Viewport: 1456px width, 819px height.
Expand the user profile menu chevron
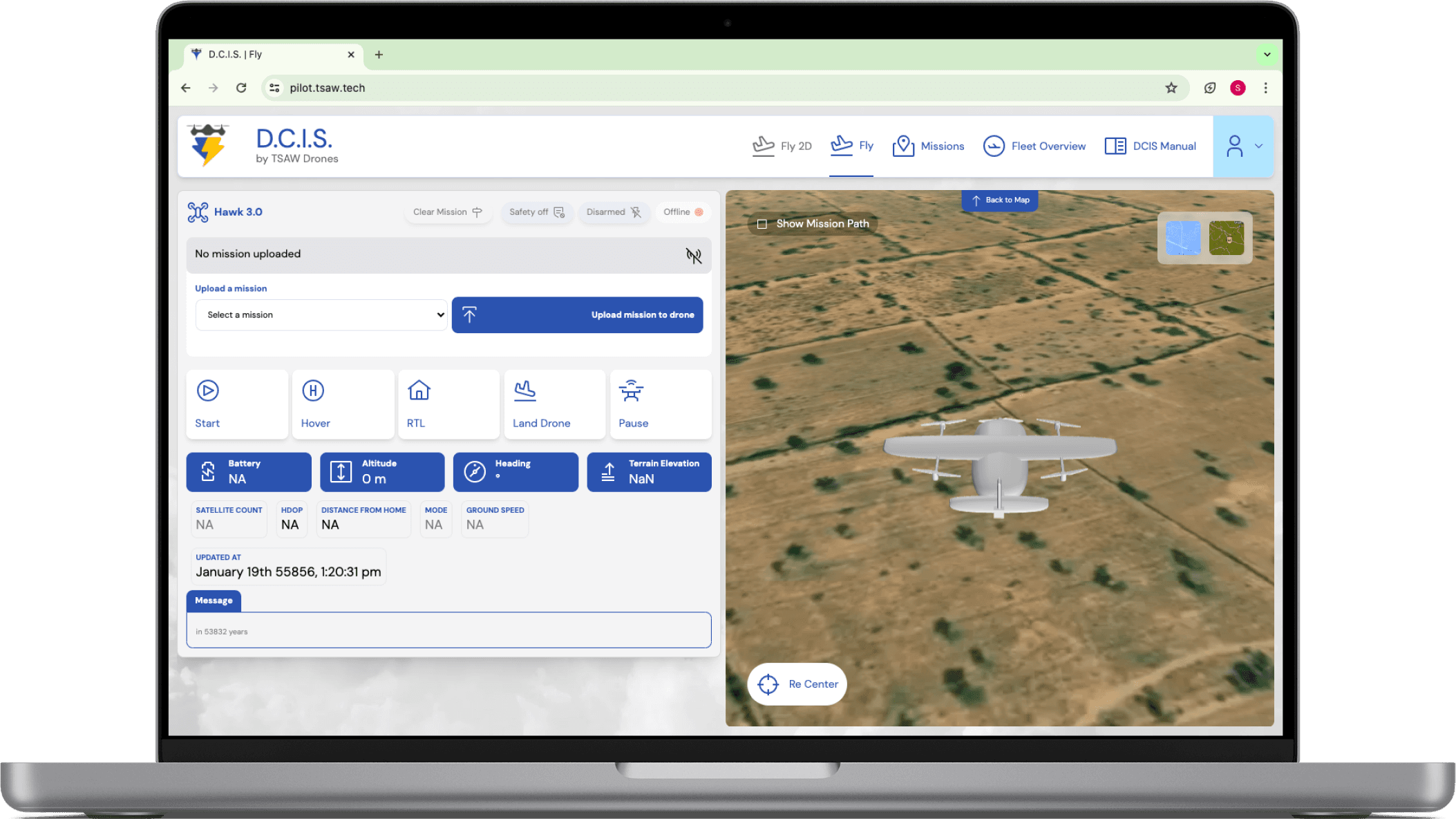(x=1258, y=146)
